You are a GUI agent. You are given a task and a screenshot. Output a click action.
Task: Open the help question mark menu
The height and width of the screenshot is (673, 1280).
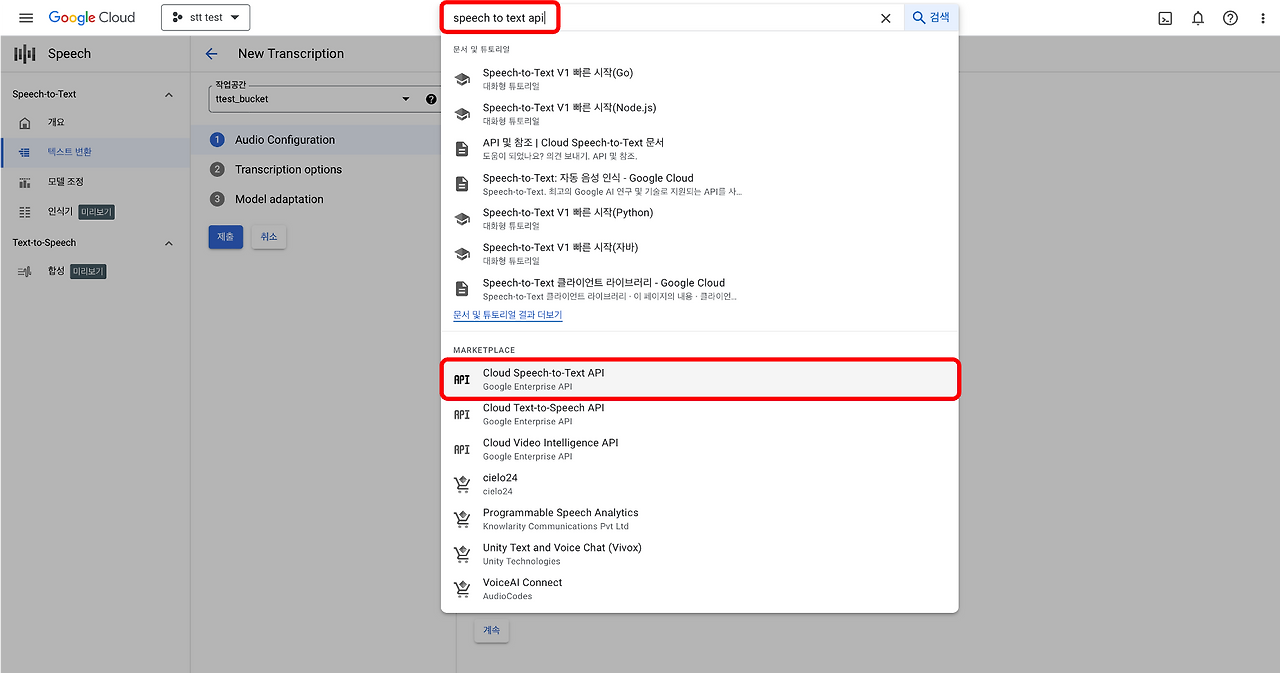[x=1230, y=18]
